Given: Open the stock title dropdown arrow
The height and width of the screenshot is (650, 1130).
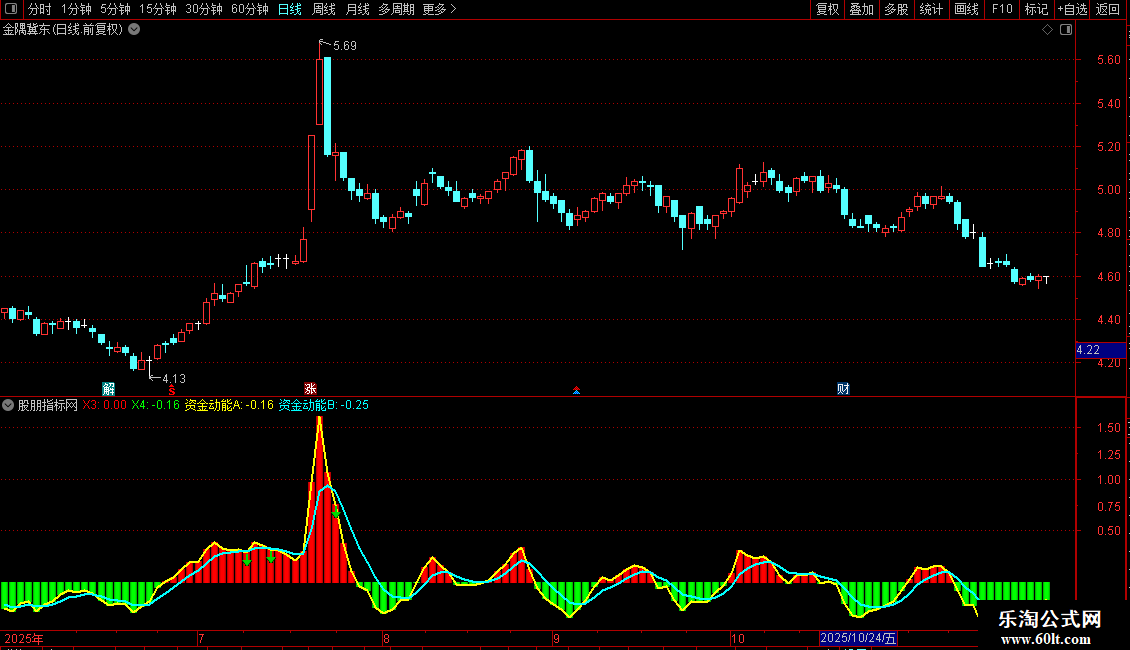Looking at the screenshot, I should (134, 30).
